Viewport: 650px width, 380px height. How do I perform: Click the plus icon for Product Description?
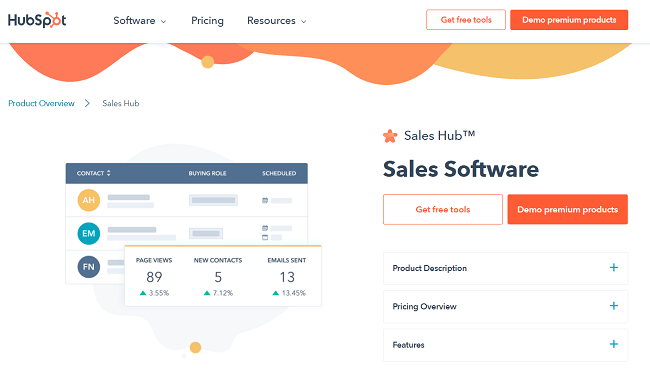pos(614,268)
